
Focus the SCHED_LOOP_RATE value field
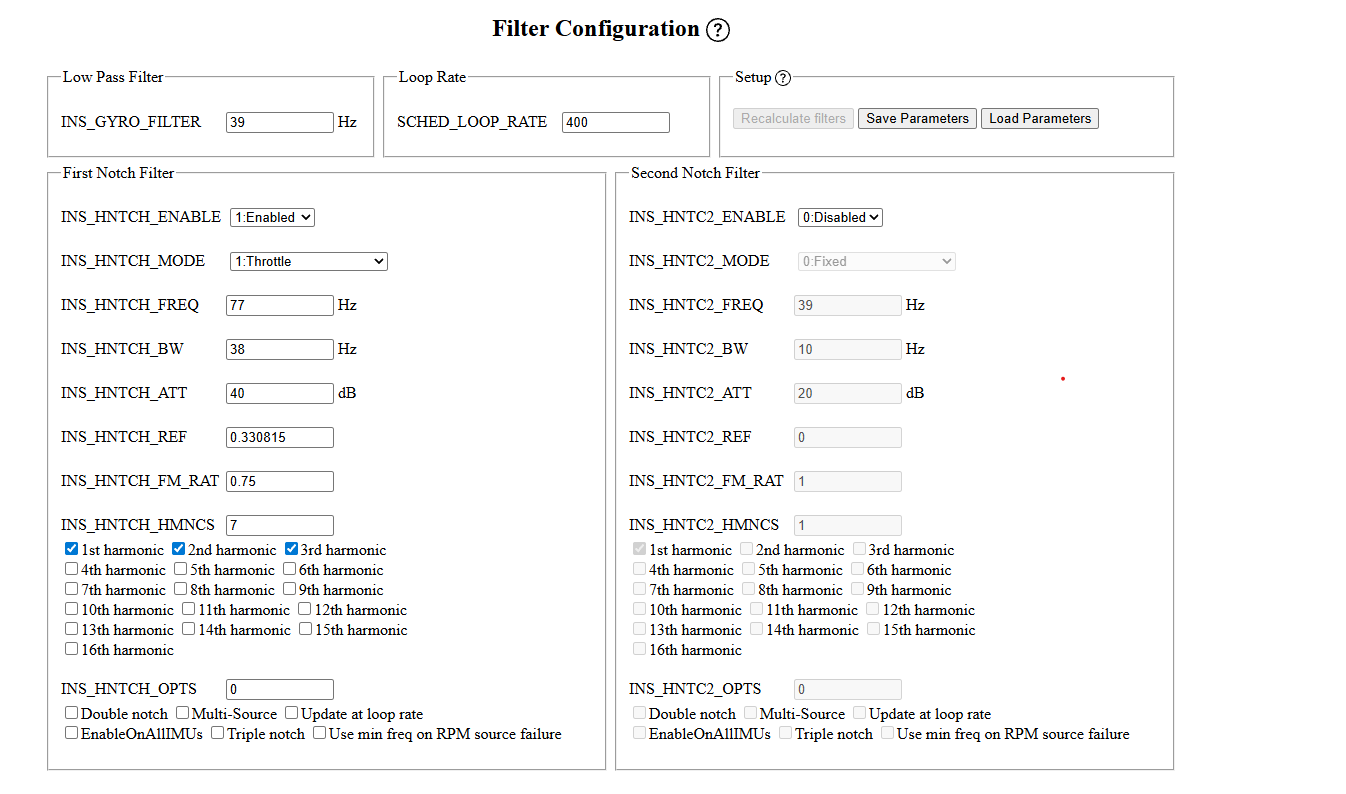(x=615, y=122)
